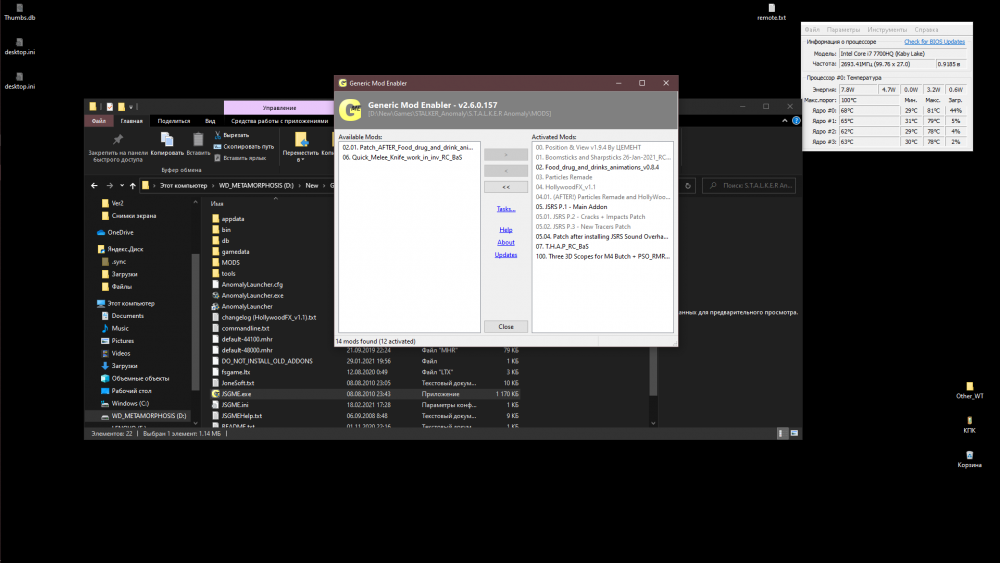Click the Back arrow in Explorer
1000x563 pixels.
(96, 186)
